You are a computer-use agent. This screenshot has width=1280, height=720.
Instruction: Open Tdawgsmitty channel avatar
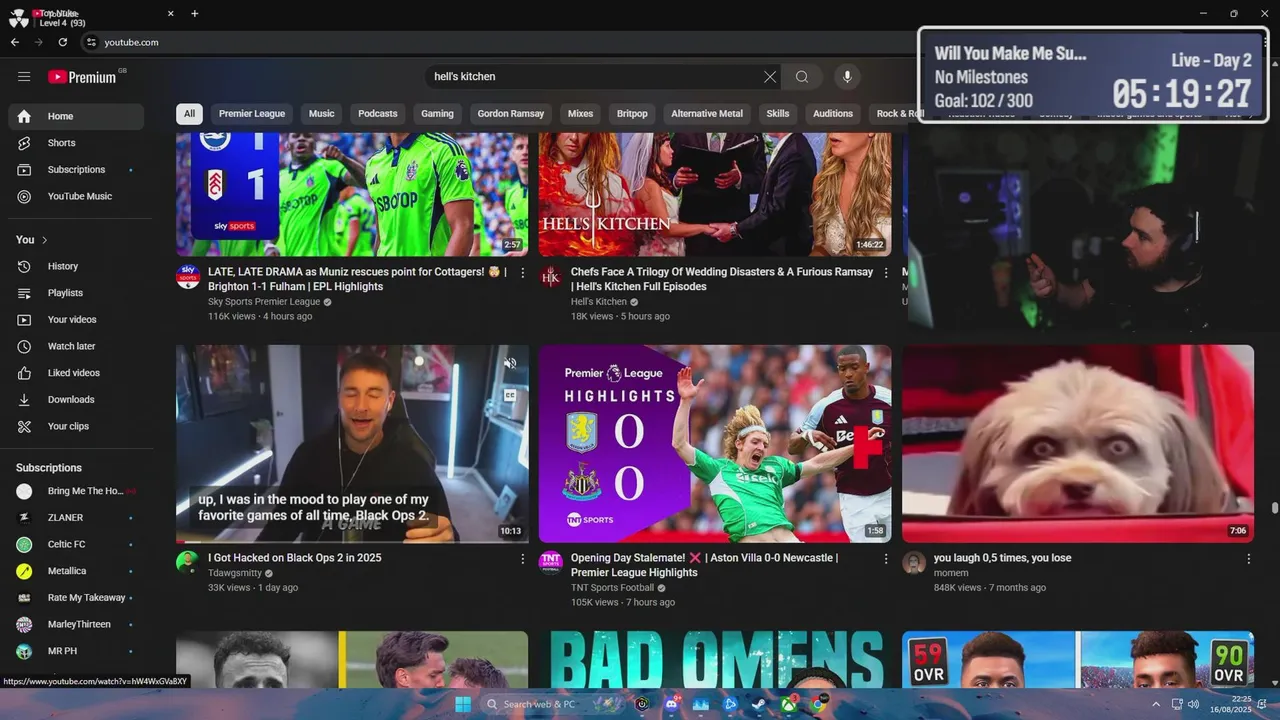[188, 562]
